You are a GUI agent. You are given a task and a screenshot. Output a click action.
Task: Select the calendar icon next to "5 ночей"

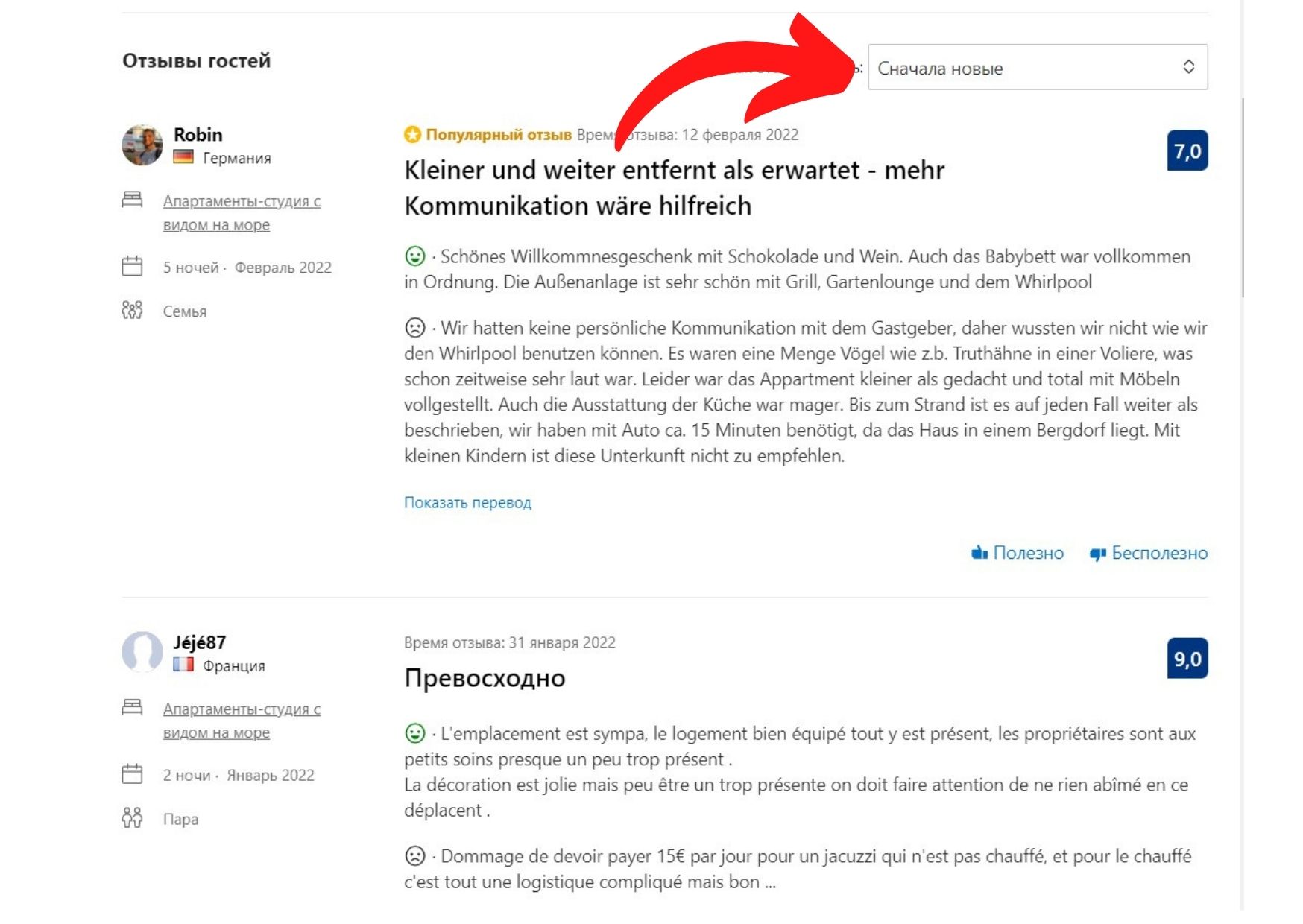tap(133, 268)
